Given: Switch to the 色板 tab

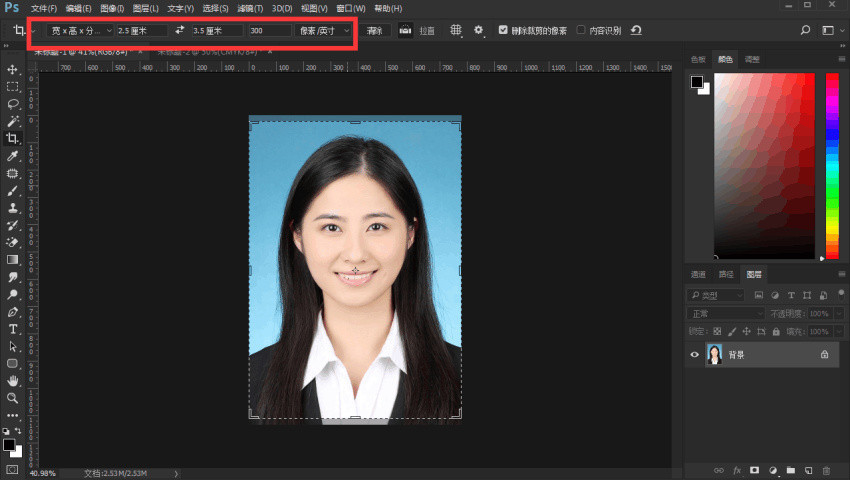Looking at the screenshot, I should coord(698,60).
